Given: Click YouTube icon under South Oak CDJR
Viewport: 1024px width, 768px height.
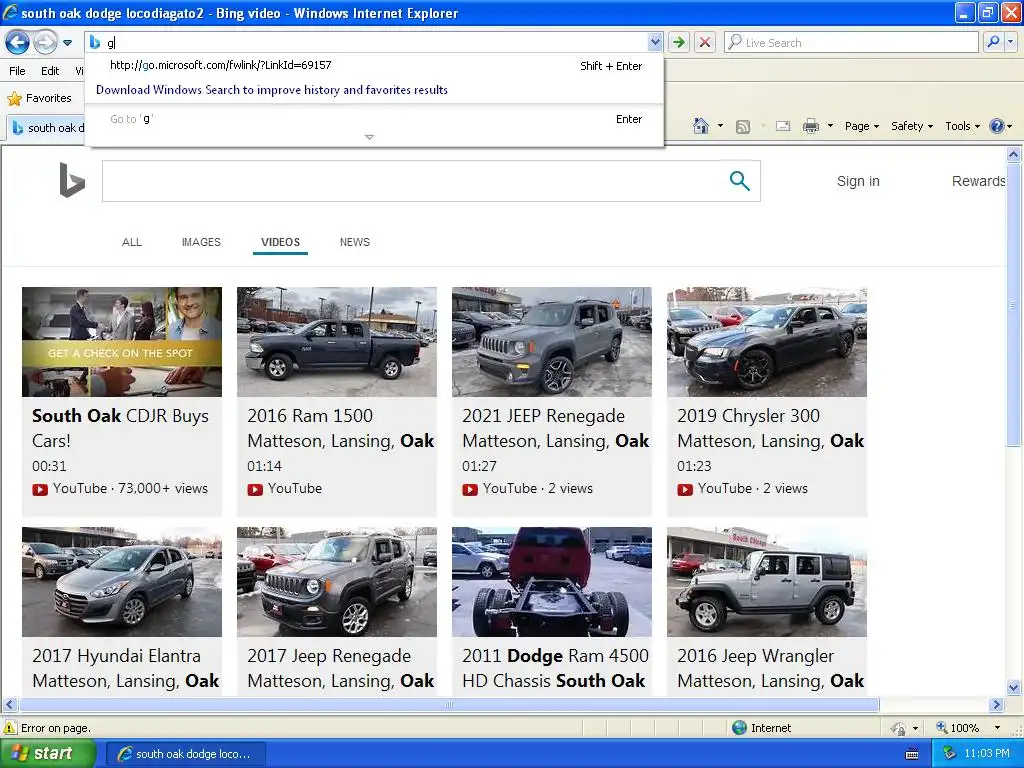Looking at the screenshot, I should click(40, 489).
